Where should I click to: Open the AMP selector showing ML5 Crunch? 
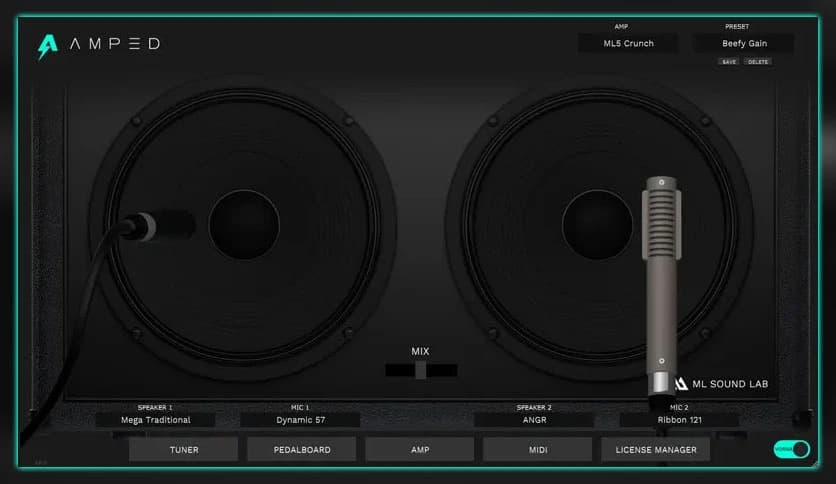click(629, 44)
